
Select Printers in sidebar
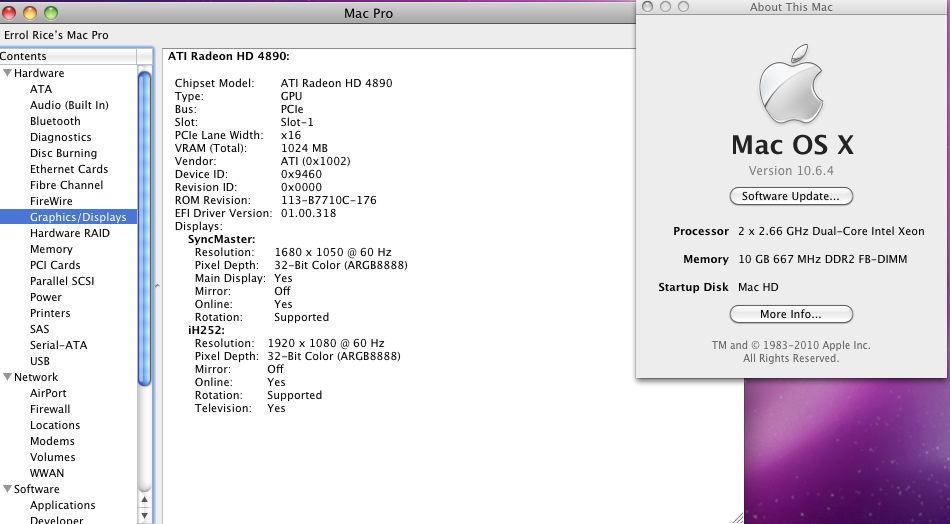(x=50, y=313)
